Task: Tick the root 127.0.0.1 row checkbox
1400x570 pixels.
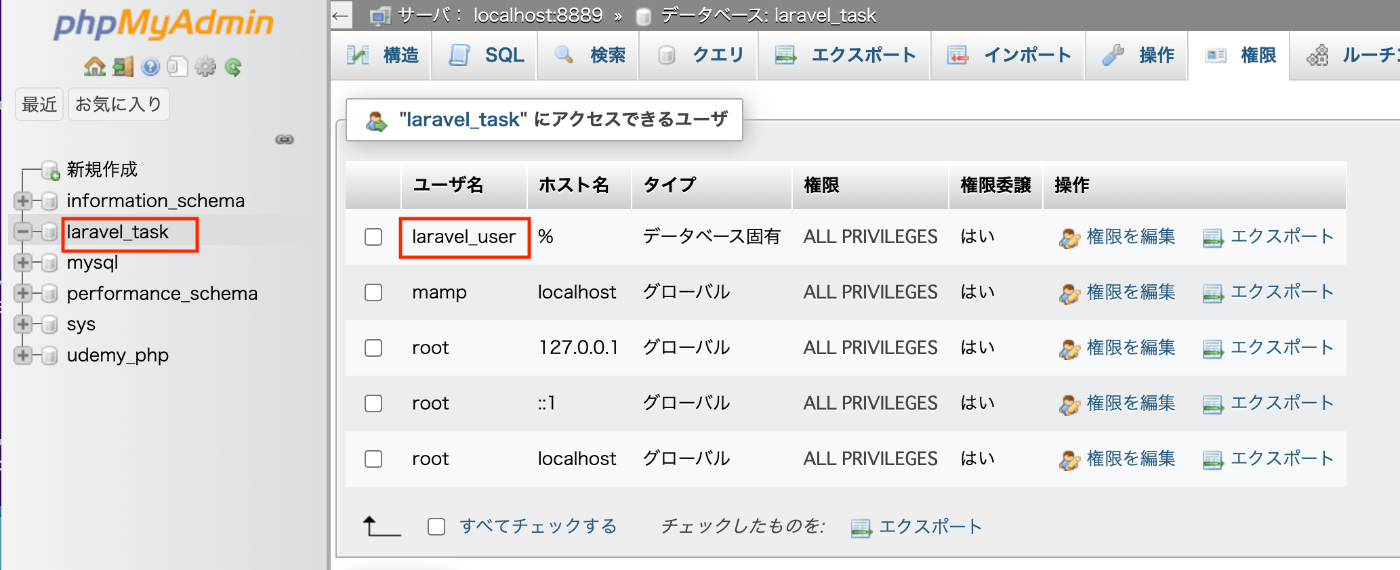Action: pyautogui.click(x=373, y=348)
